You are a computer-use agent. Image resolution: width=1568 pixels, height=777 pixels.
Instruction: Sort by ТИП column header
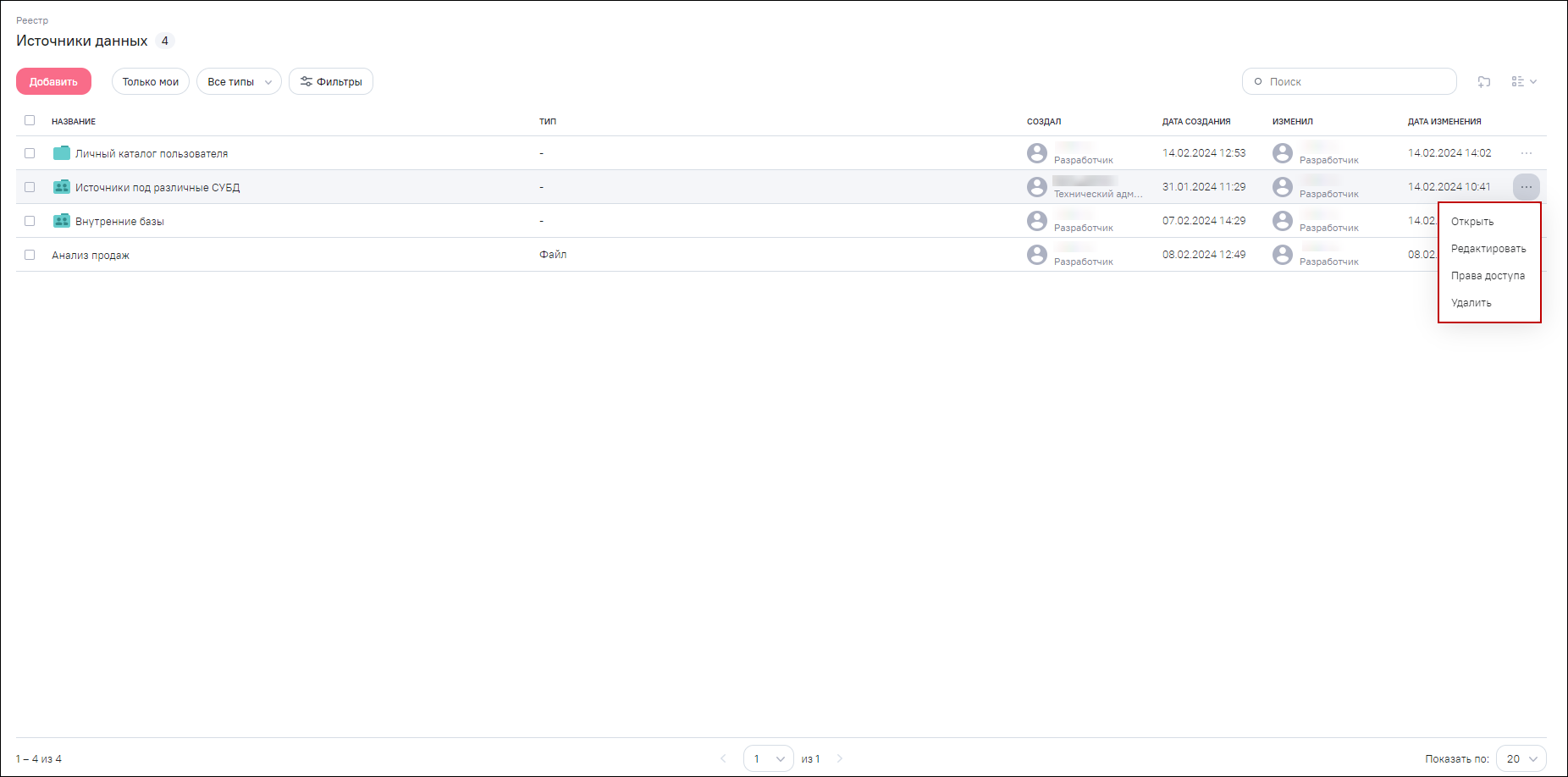point(548,121)
